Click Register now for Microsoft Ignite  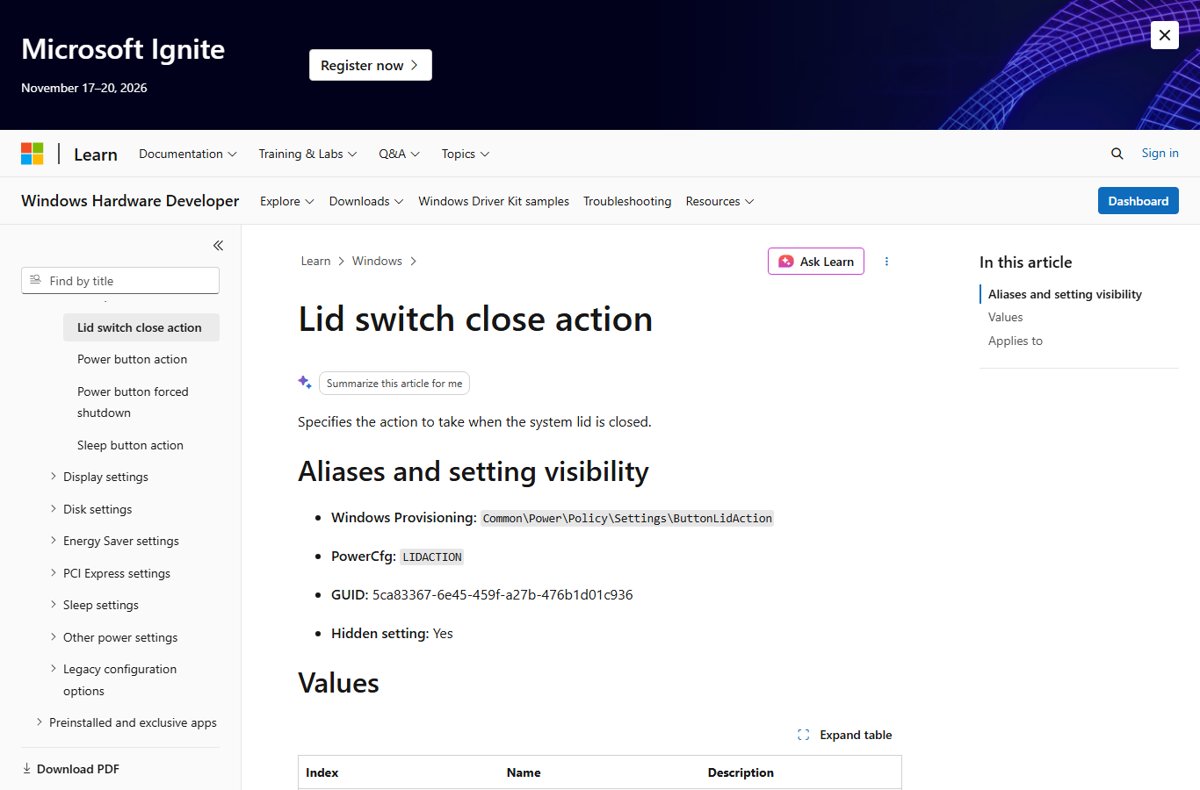[x=370, y=65]
